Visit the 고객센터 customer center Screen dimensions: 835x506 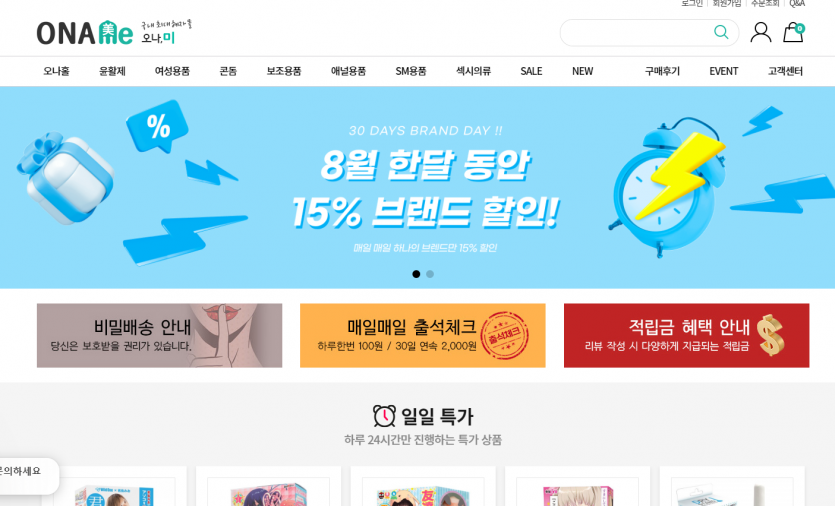pos(785,71)
